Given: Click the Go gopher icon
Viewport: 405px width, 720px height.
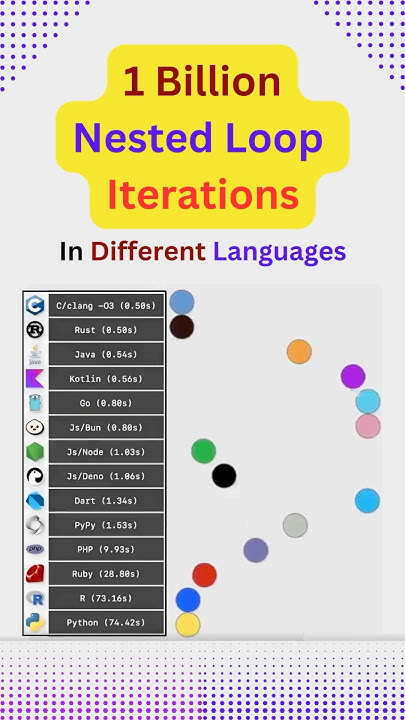Looking at the screenshot, I should click(x=35, y=403).
